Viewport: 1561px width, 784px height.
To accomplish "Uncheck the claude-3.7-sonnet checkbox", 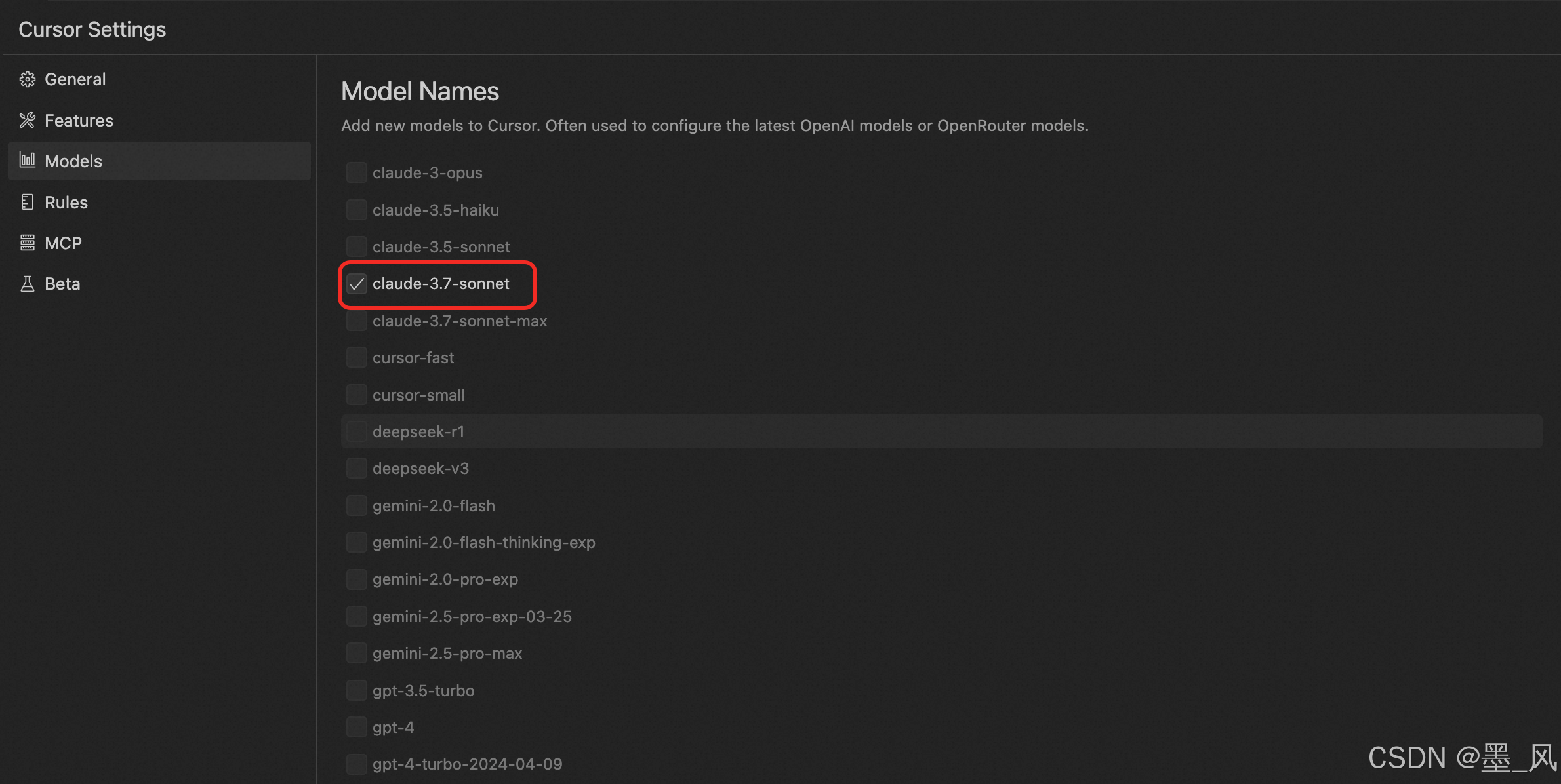I will (x=357, y=284).
